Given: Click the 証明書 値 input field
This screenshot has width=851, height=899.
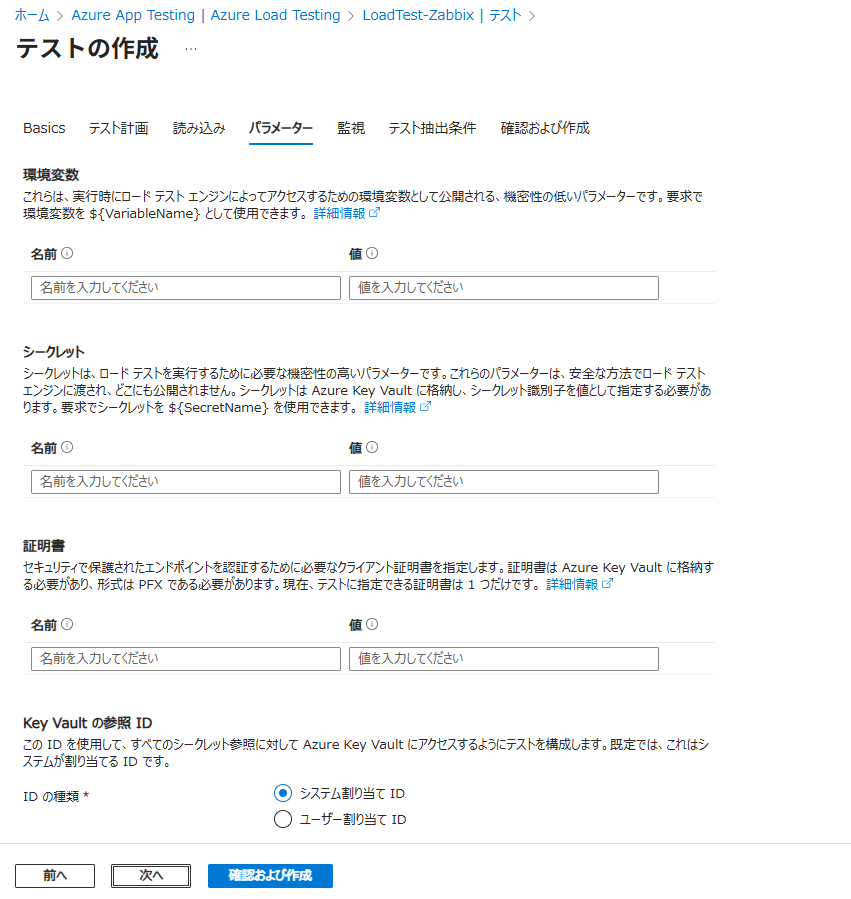Looking at the screenshot, I should pos(503,659).
